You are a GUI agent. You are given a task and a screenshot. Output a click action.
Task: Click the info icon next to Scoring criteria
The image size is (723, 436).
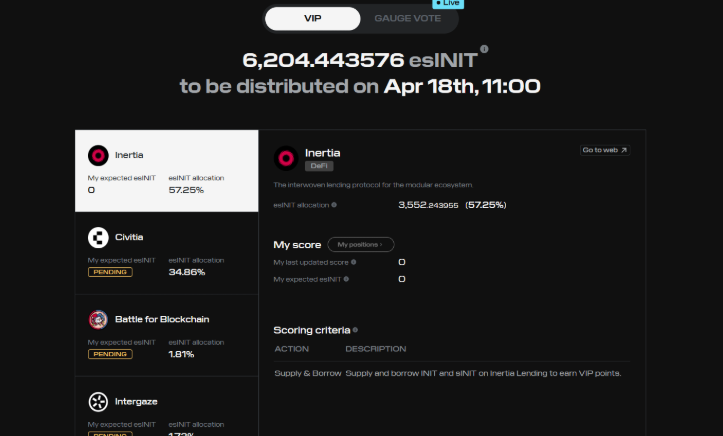click(x=355, y=329)
